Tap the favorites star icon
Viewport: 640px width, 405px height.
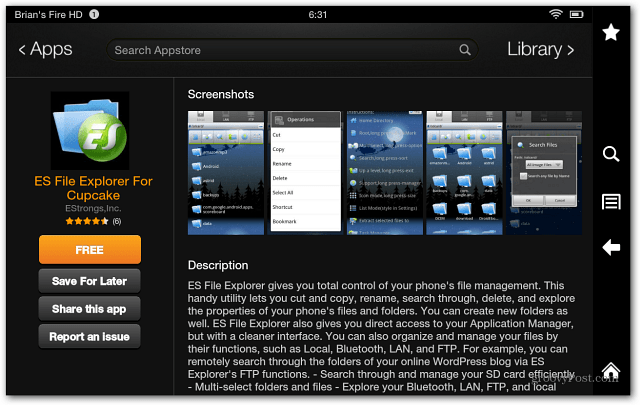(x=611, y=32)
